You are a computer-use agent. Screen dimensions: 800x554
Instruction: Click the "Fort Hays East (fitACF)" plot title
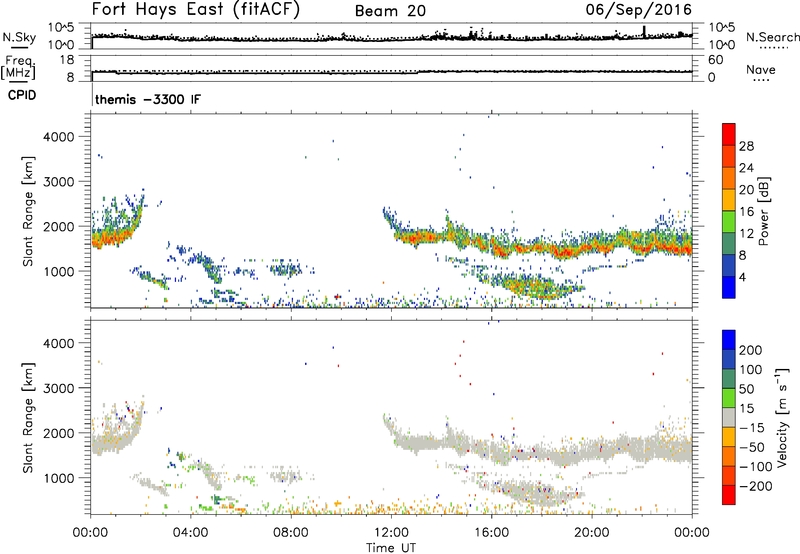196,10
